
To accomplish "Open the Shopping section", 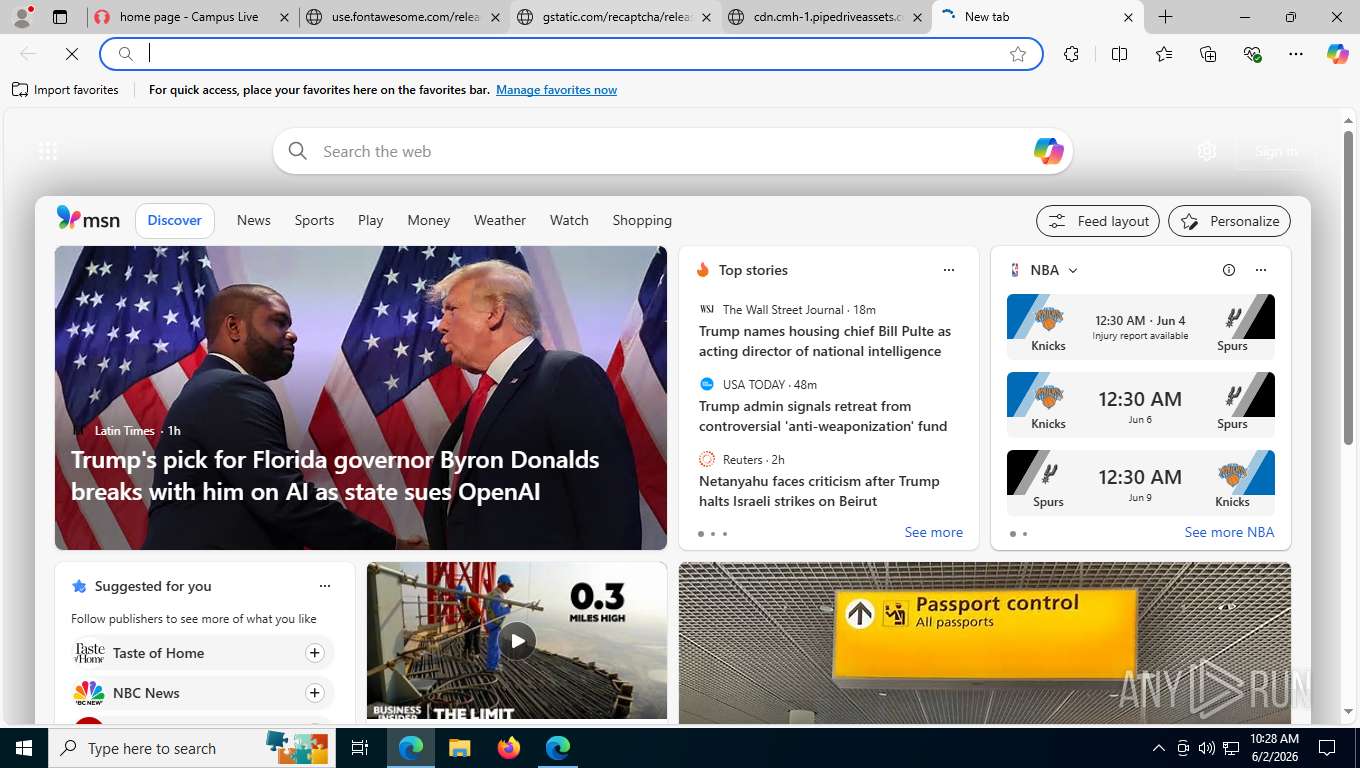I will tap(642, 220).
